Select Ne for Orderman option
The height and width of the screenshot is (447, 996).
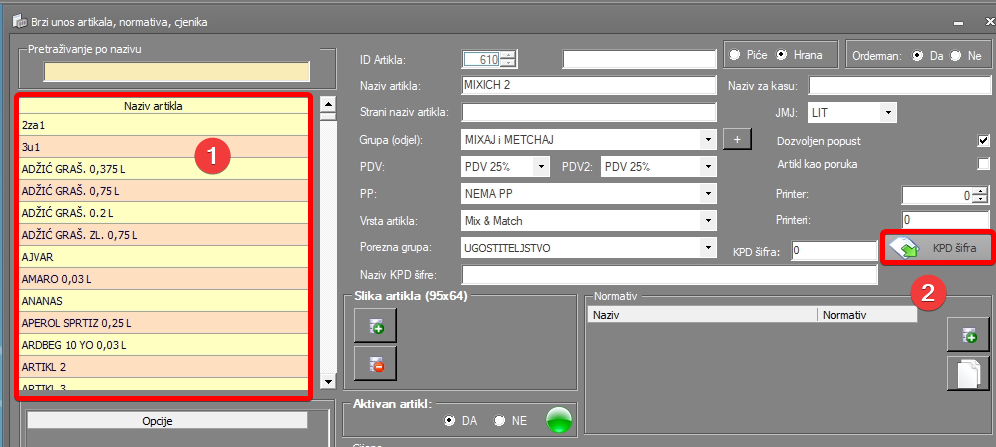click(956, 55)
